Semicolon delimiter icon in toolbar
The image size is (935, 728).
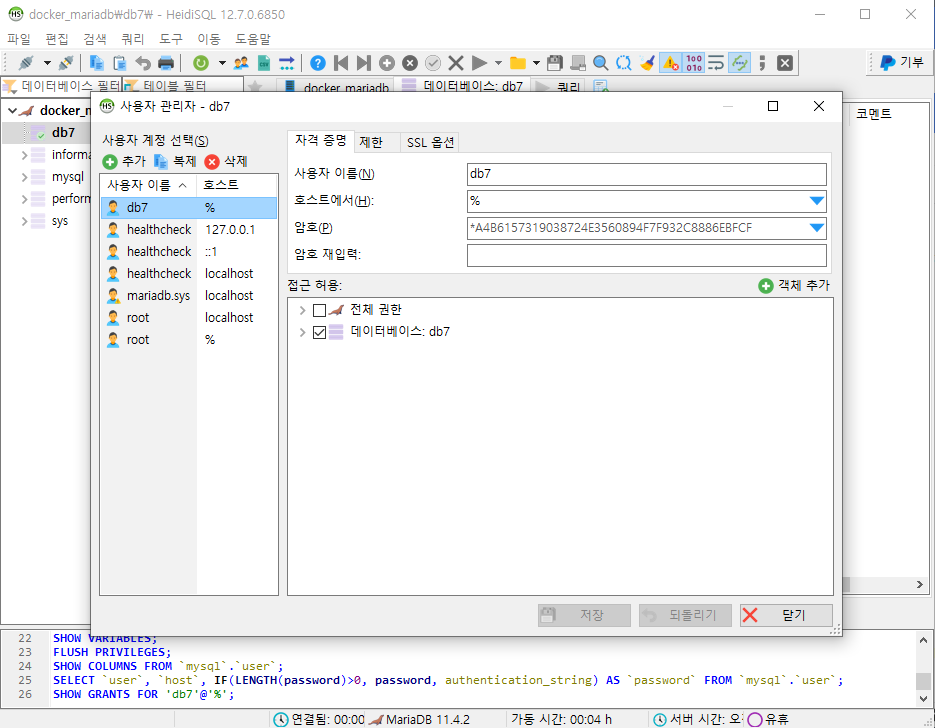763,63
